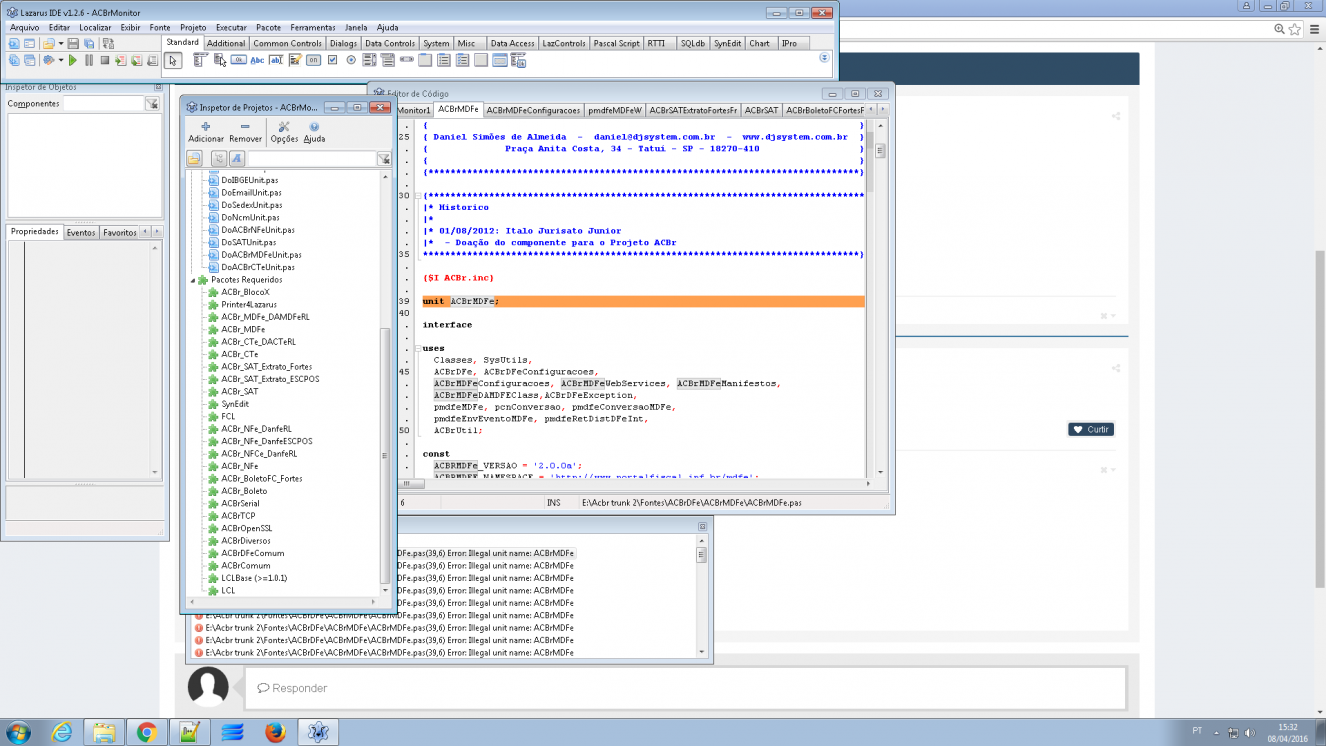Open Opções tools icon in Project Inspector
1326x746 pixels.
click(x=284, y=127)
